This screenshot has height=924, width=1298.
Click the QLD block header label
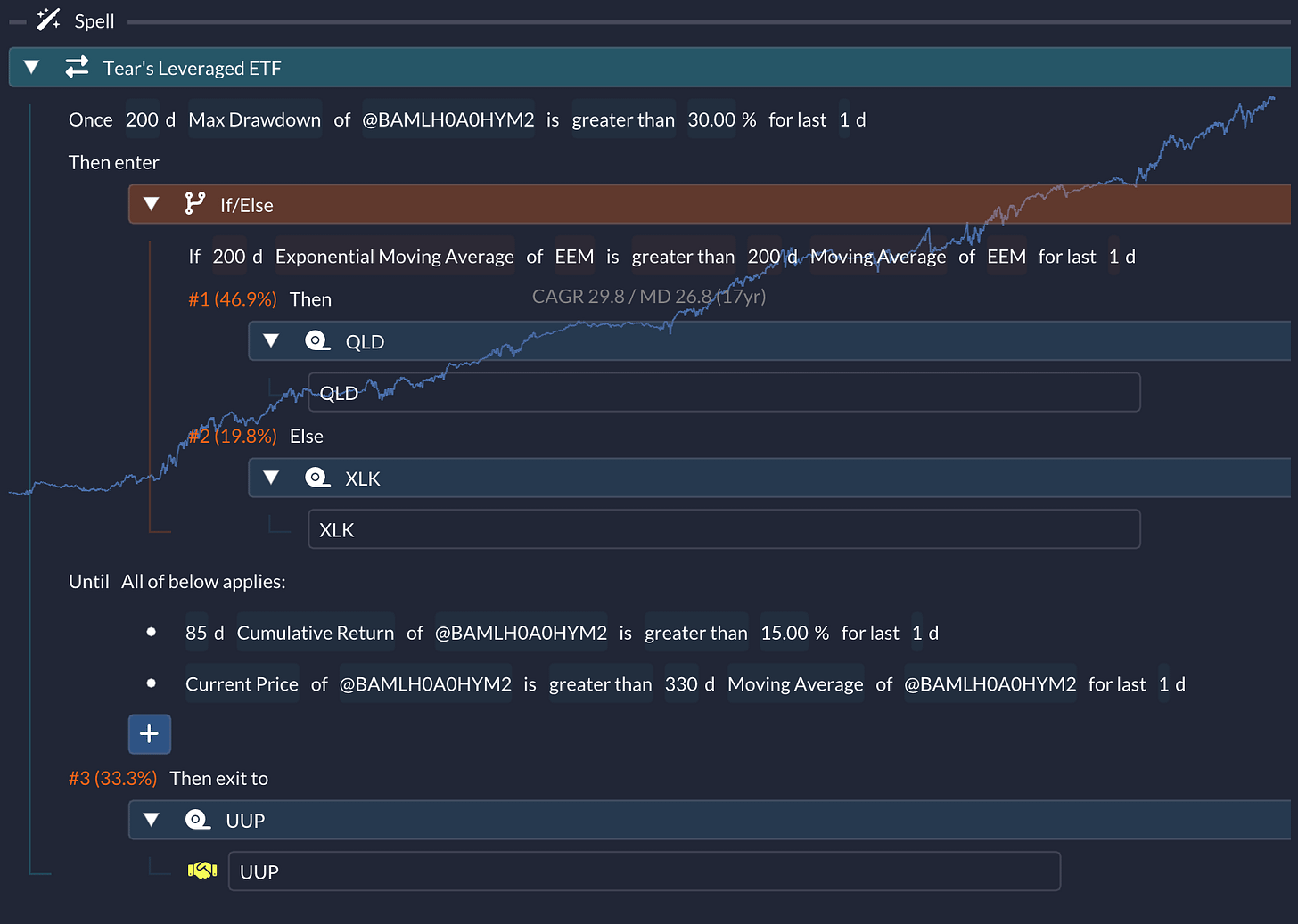point(365,341)
